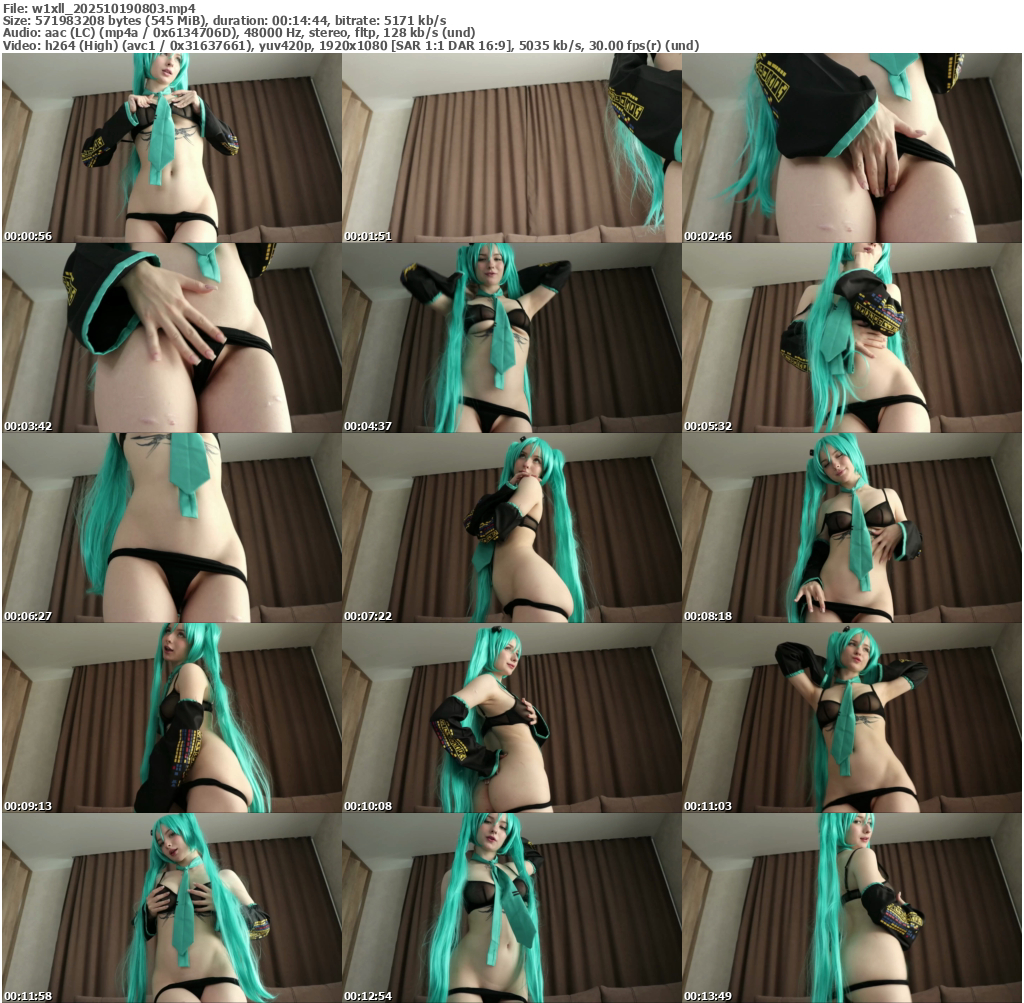The height and width of the screenshot is (1003, 1024).
Task: Select the frame at 00:01:51
Action: pyautogui.click(x=511, y=148)
